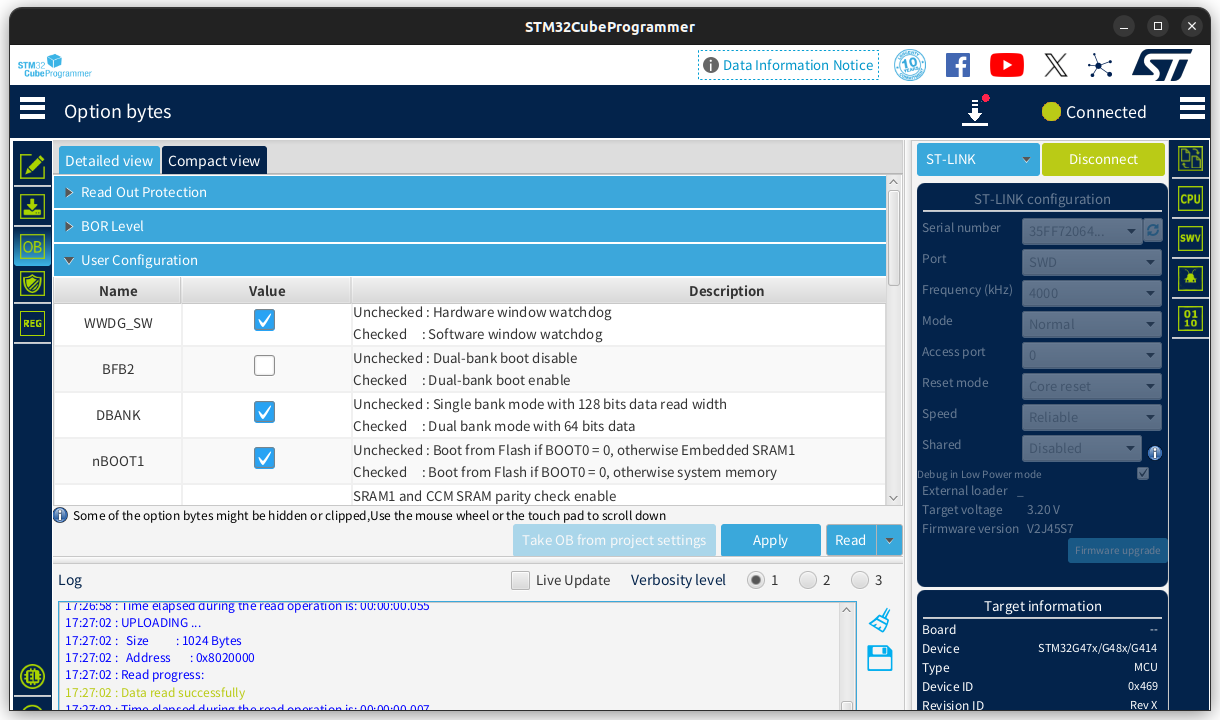Click the Shared info icon
Image resolution: width=1220 pixels, height=720 pixels.
[x=1155, y=452]
